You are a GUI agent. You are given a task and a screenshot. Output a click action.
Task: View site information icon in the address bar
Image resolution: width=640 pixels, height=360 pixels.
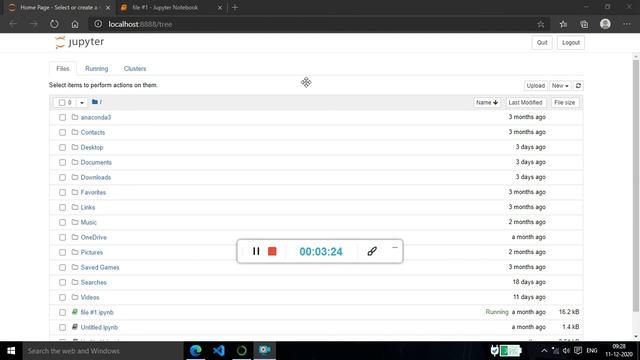click(98, 24)
